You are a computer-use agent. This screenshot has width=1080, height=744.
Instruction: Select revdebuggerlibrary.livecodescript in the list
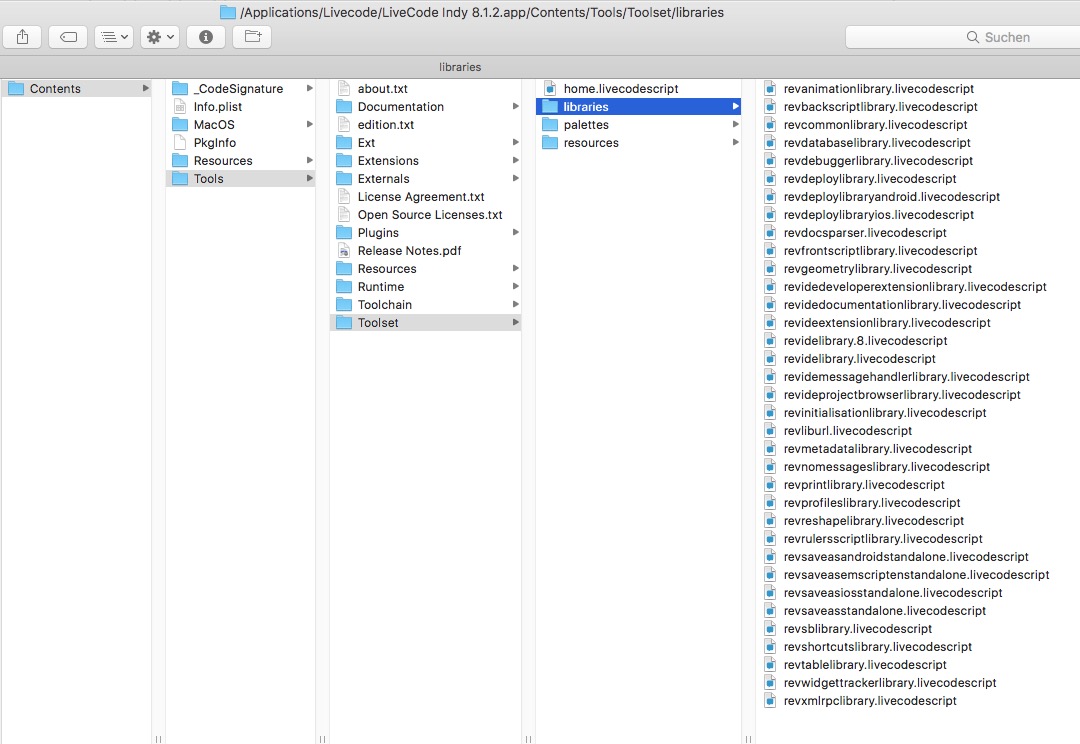point(877,161)
